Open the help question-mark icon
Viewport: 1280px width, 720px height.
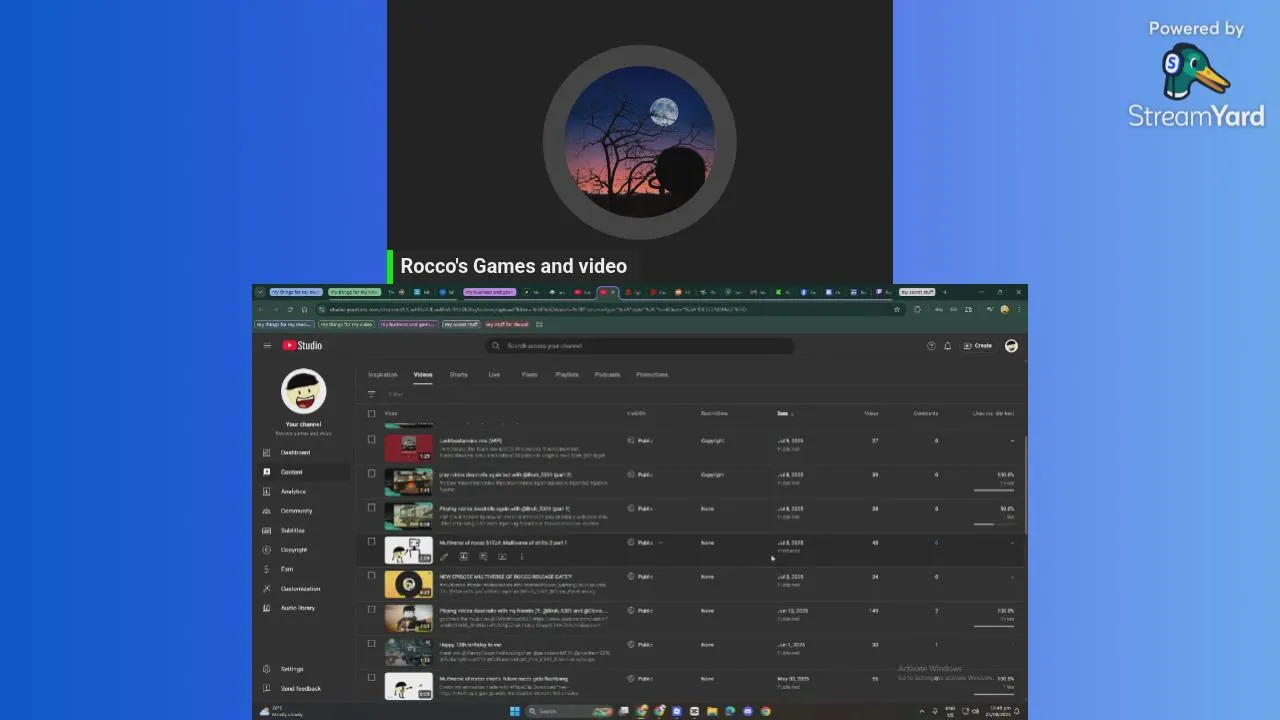pos(931,346)
